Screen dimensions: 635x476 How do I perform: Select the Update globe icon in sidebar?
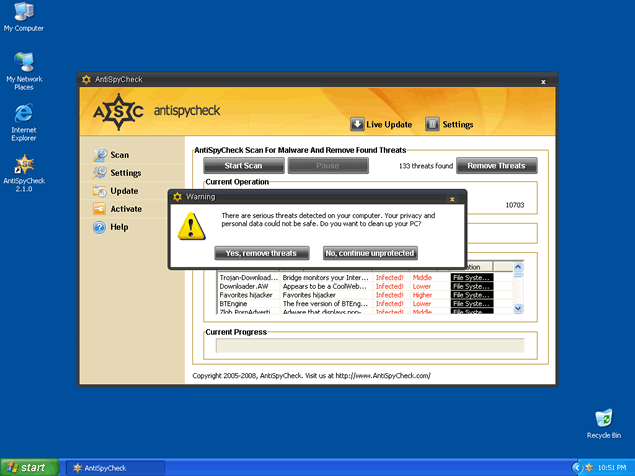click(x=100, y=191)
